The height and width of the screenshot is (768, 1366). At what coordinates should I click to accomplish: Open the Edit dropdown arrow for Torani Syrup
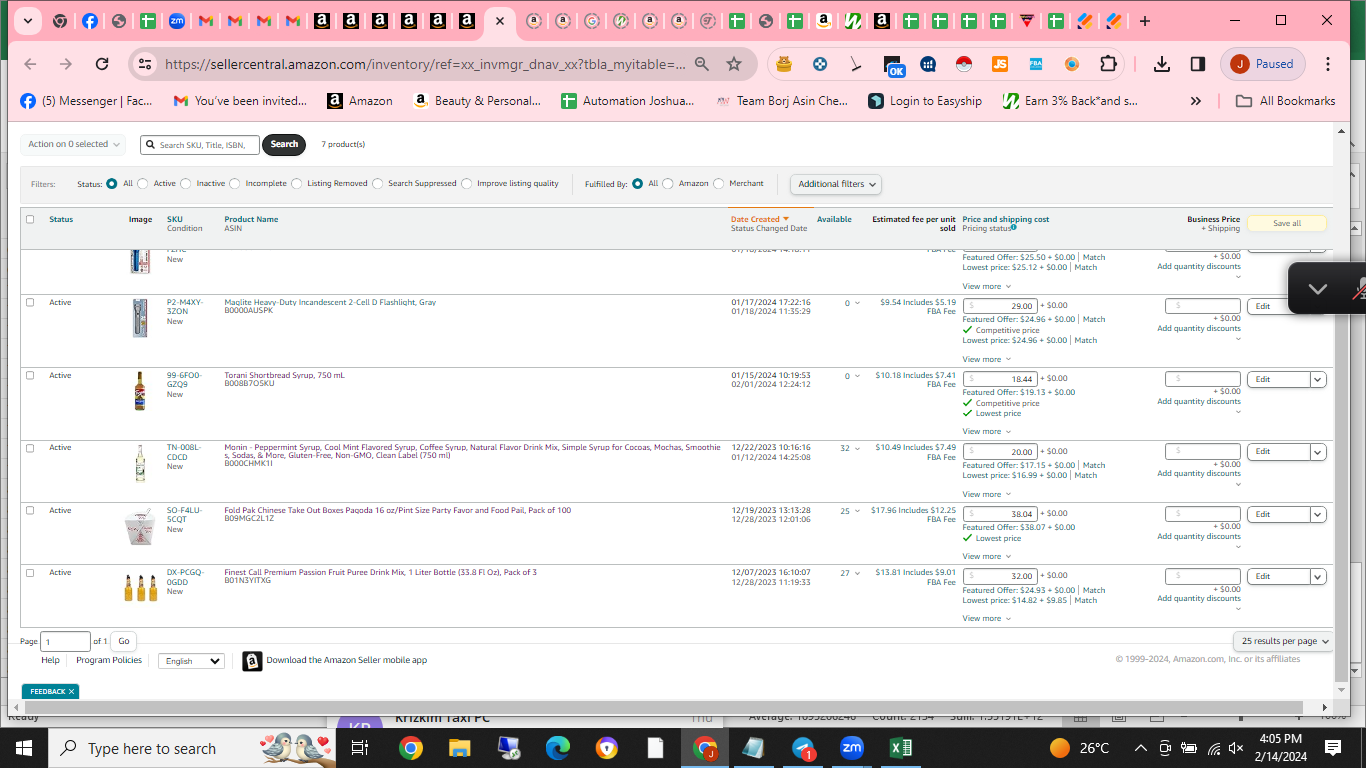pyautogui.click(x=1318, y=379)
